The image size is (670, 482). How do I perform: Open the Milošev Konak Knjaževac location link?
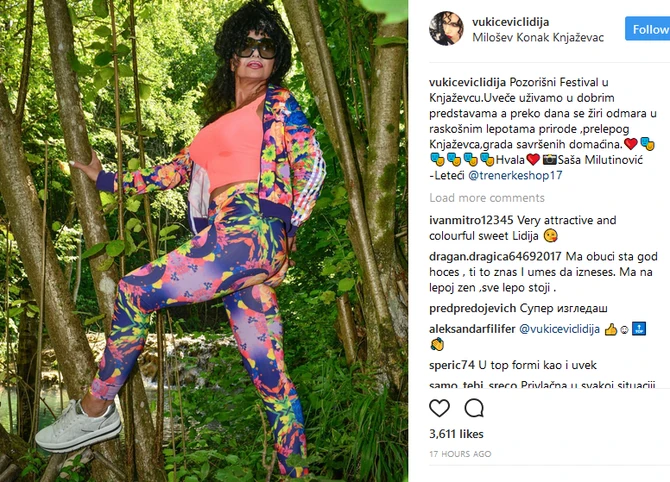point(538,38)
